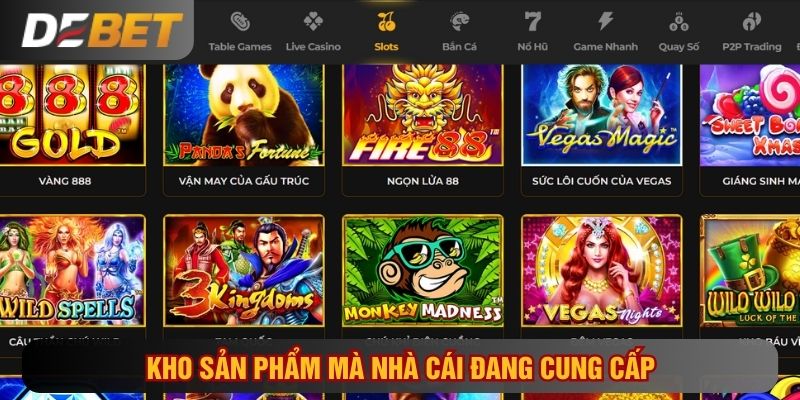Open the Quay Số lottery balls icon
Viewport: 800px width, 400px height.
(x=679, y=21)
